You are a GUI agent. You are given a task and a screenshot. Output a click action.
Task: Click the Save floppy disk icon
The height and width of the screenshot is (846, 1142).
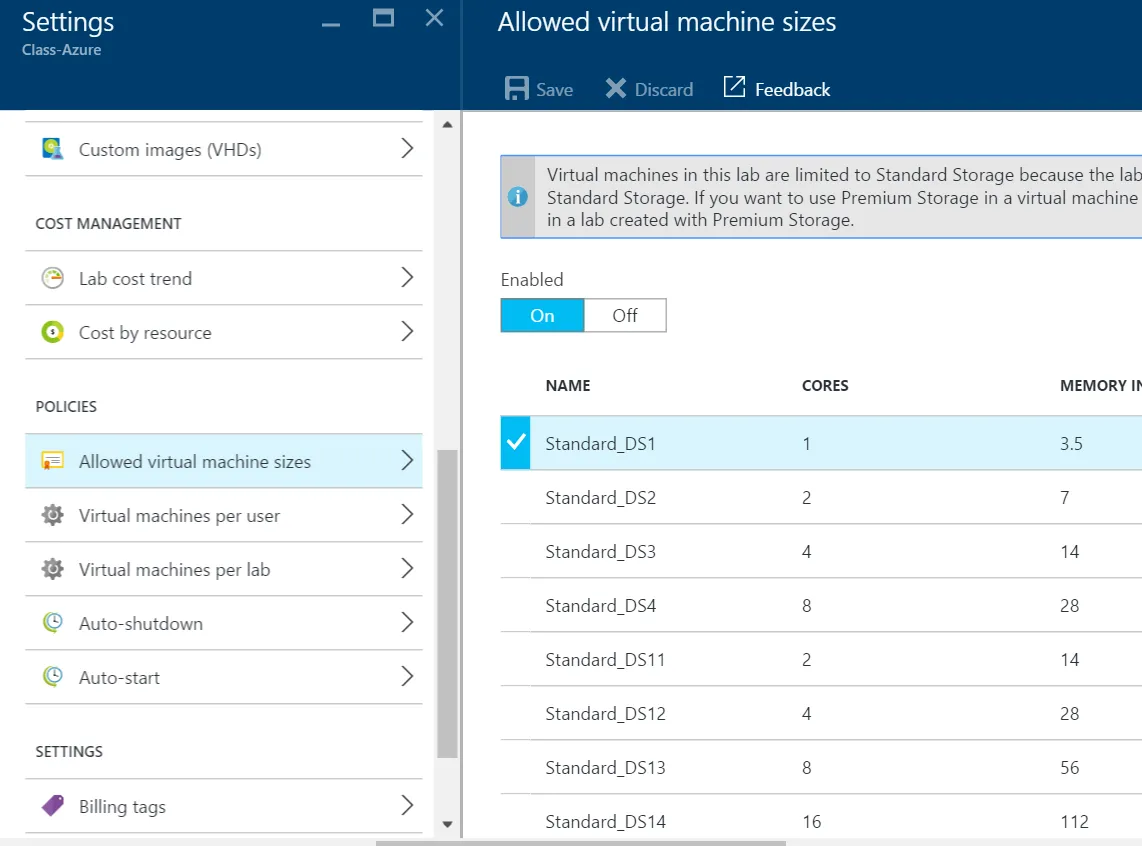coord(517,89)
